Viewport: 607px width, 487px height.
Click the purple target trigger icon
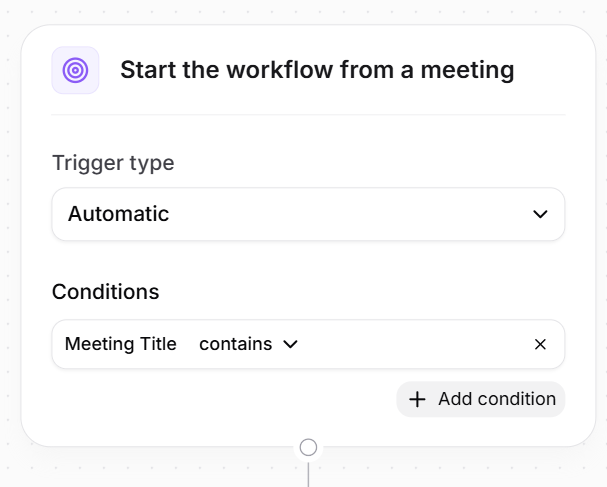tap(75, 70)
